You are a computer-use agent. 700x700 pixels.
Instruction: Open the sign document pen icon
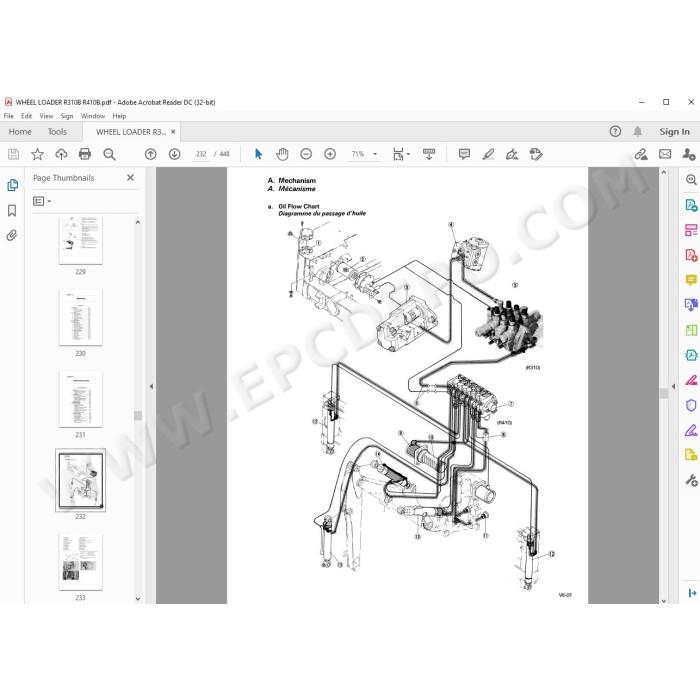click(512, 154)
